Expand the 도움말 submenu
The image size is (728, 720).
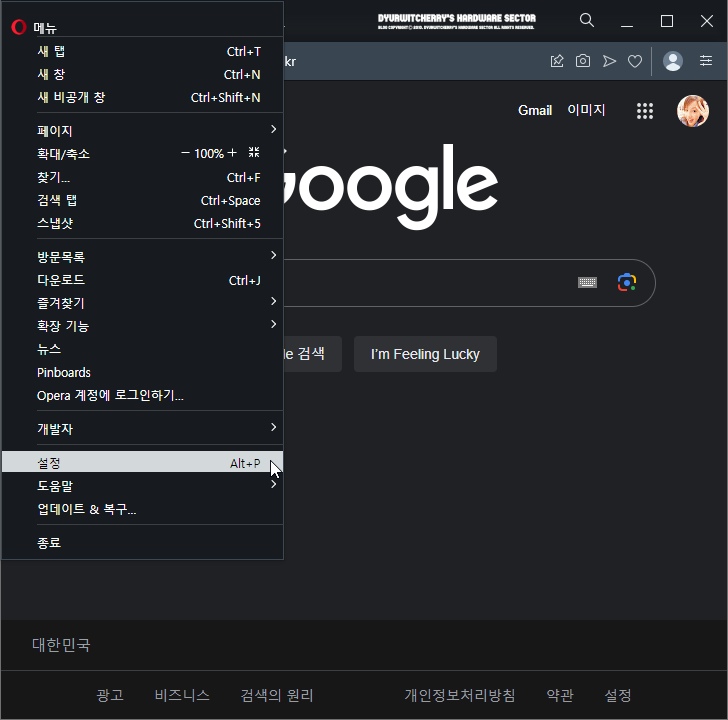click(x=143, y=486)
